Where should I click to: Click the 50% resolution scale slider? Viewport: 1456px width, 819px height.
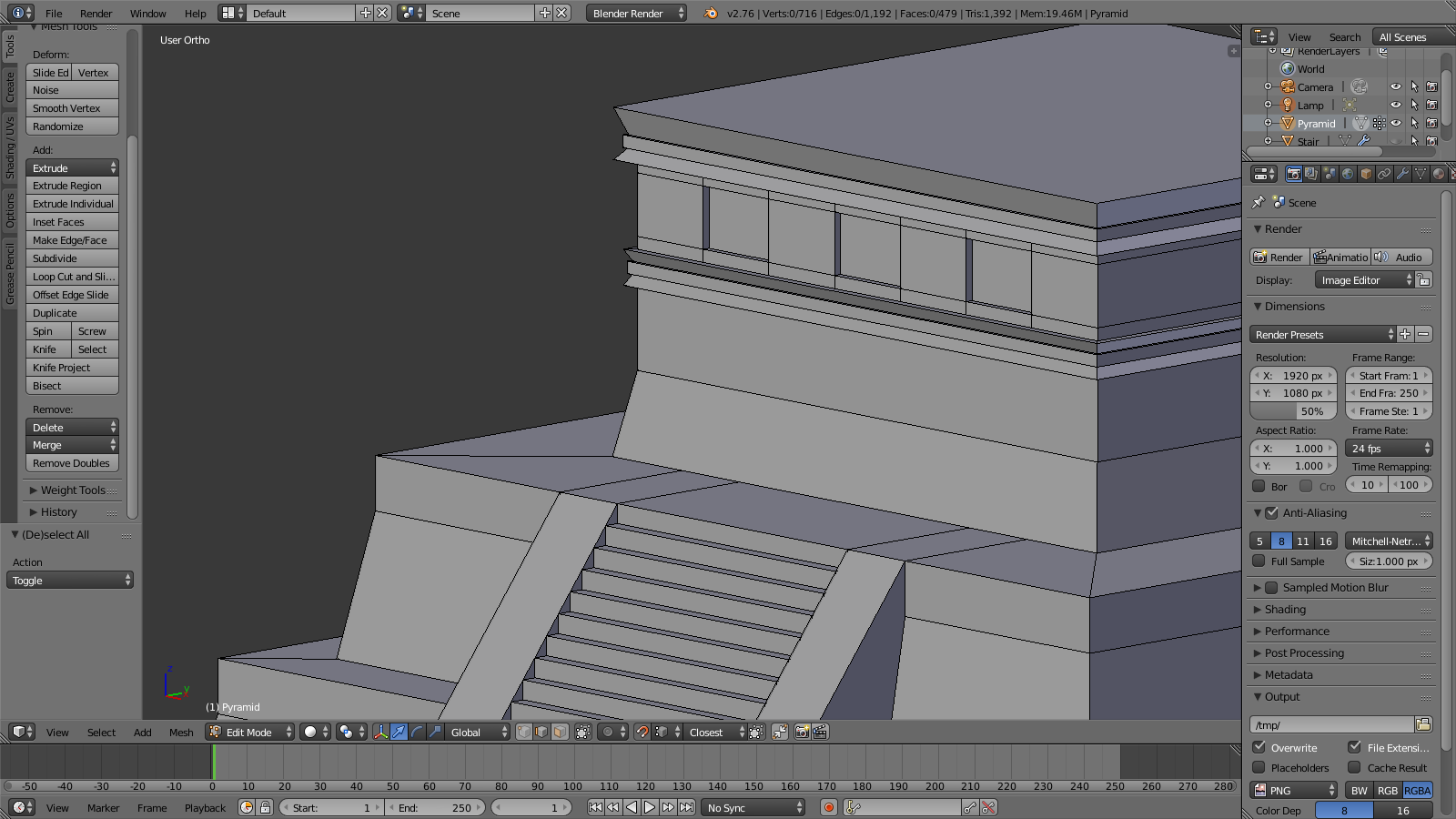tap(1292, 411)
